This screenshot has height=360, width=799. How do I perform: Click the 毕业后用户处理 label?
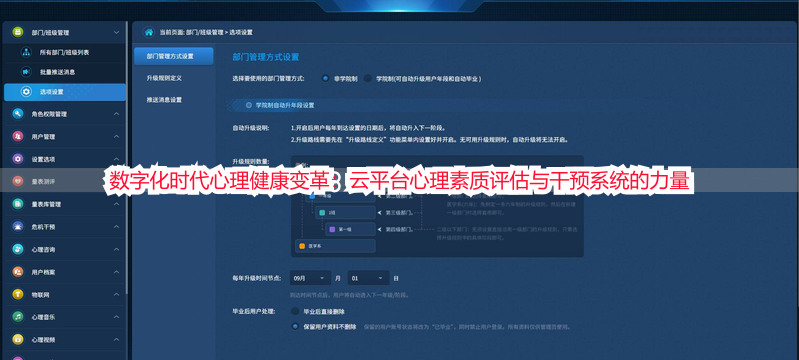[x=253, y=311]
